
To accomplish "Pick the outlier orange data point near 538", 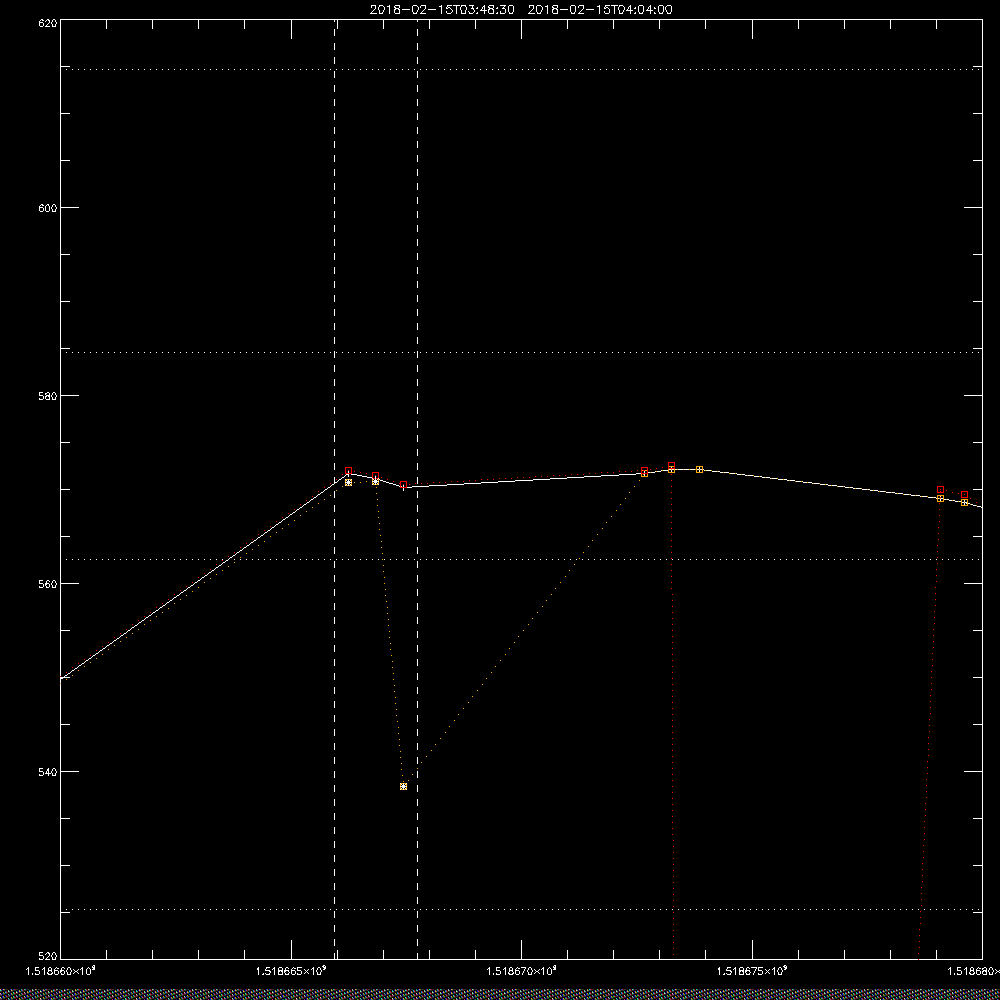I will [403, 786].
